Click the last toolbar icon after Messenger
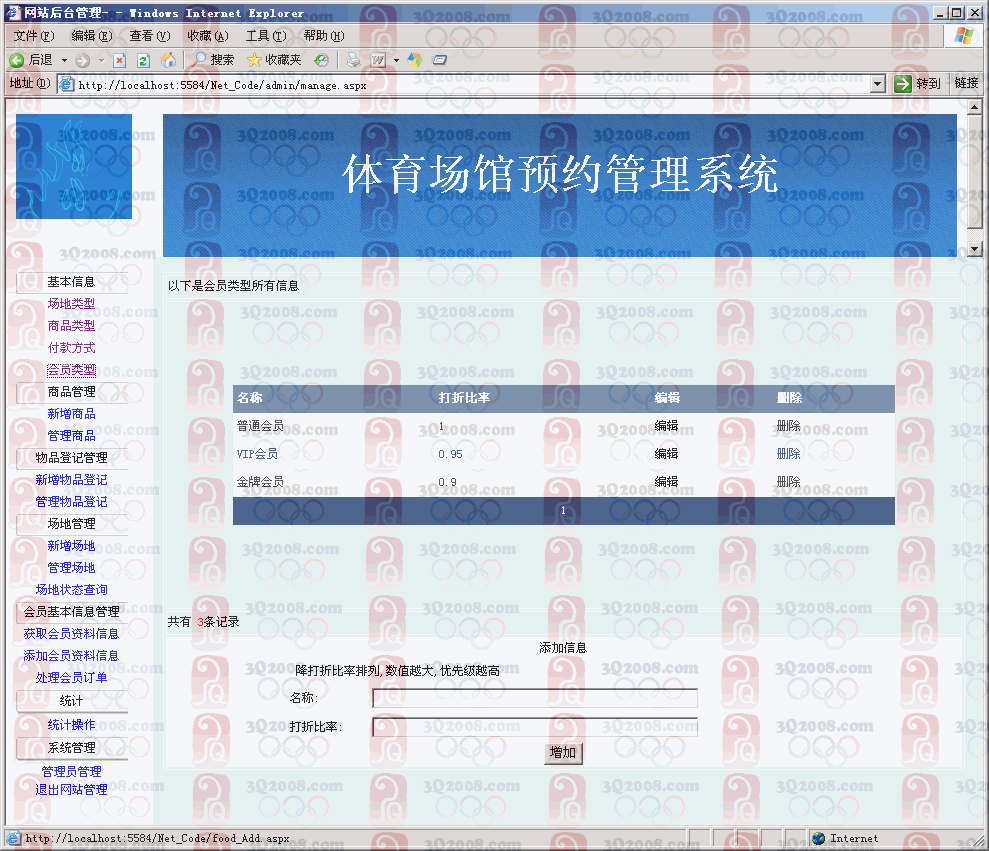This screenshot has width=989, height=851. tap(440, 60)
